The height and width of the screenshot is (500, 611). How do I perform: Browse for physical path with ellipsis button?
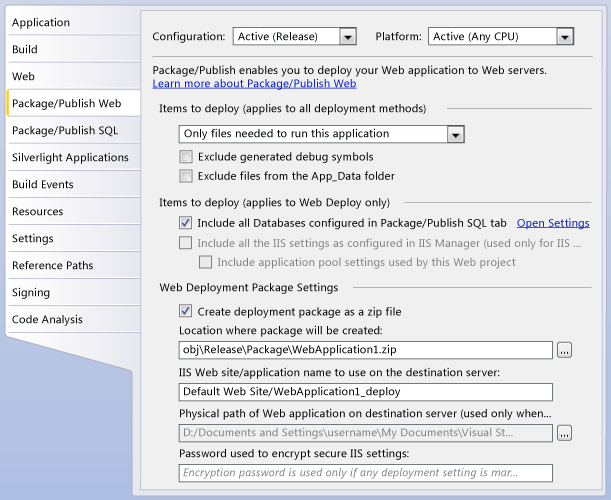tap(565, 433)
